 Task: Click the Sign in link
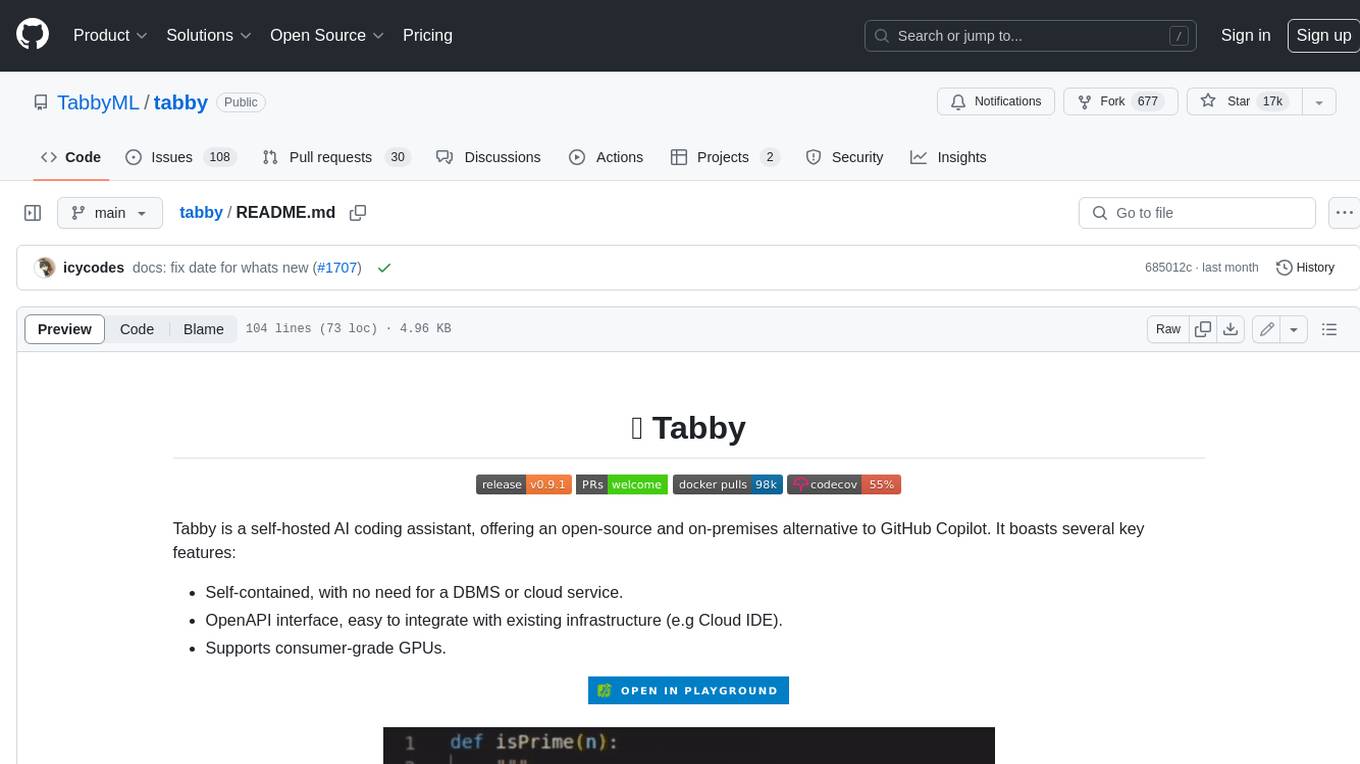pos(1245,35)
